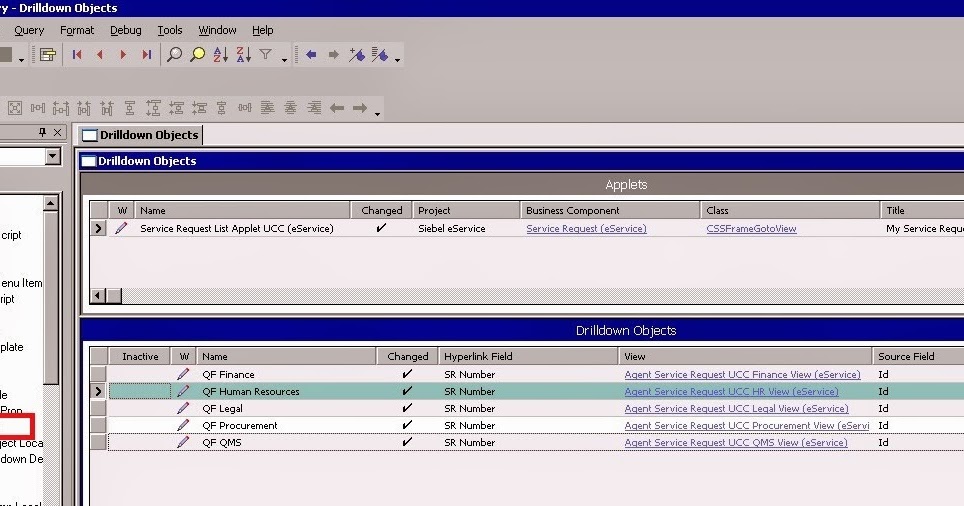Open Agent Service Request UCC Procurement View link
964x506 pixels.
[746, 425]
